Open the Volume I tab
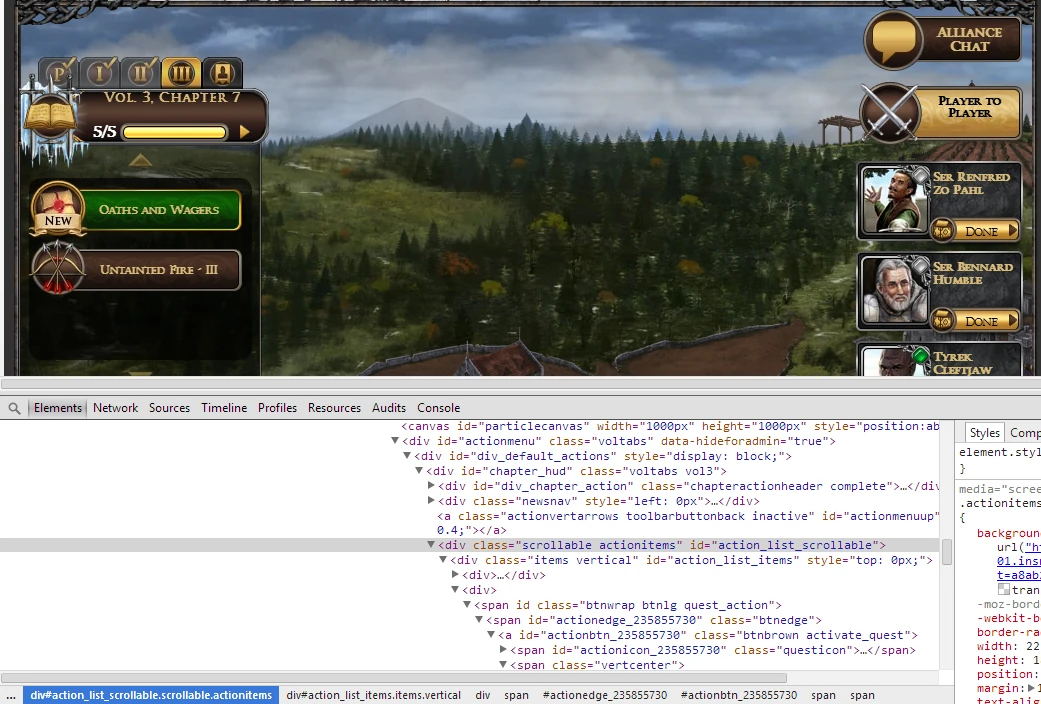The height and width of the screenshot is (704, 1041). [x=100, y=72]
